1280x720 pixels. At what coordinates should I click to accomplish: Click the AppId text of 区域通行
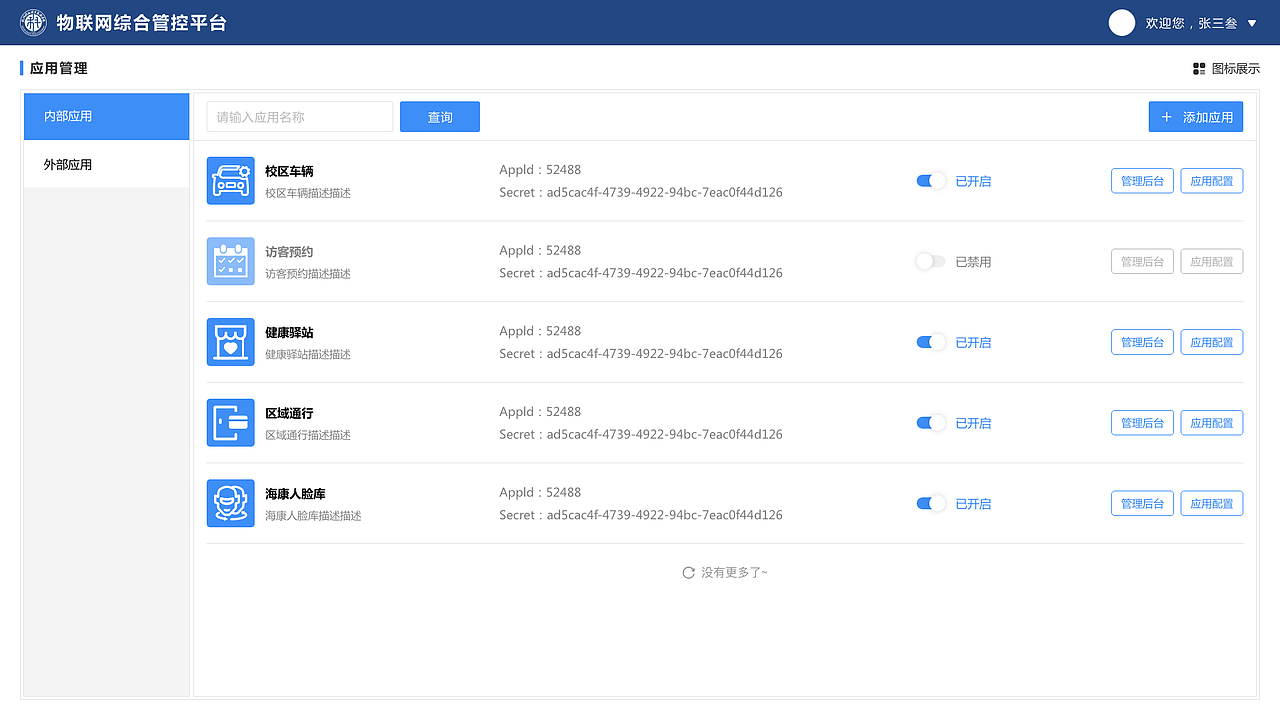pos(540,412)
